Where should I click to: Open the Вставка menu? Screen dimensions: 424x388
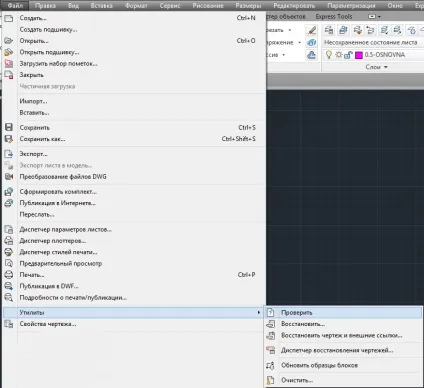(x=101, y=6)
